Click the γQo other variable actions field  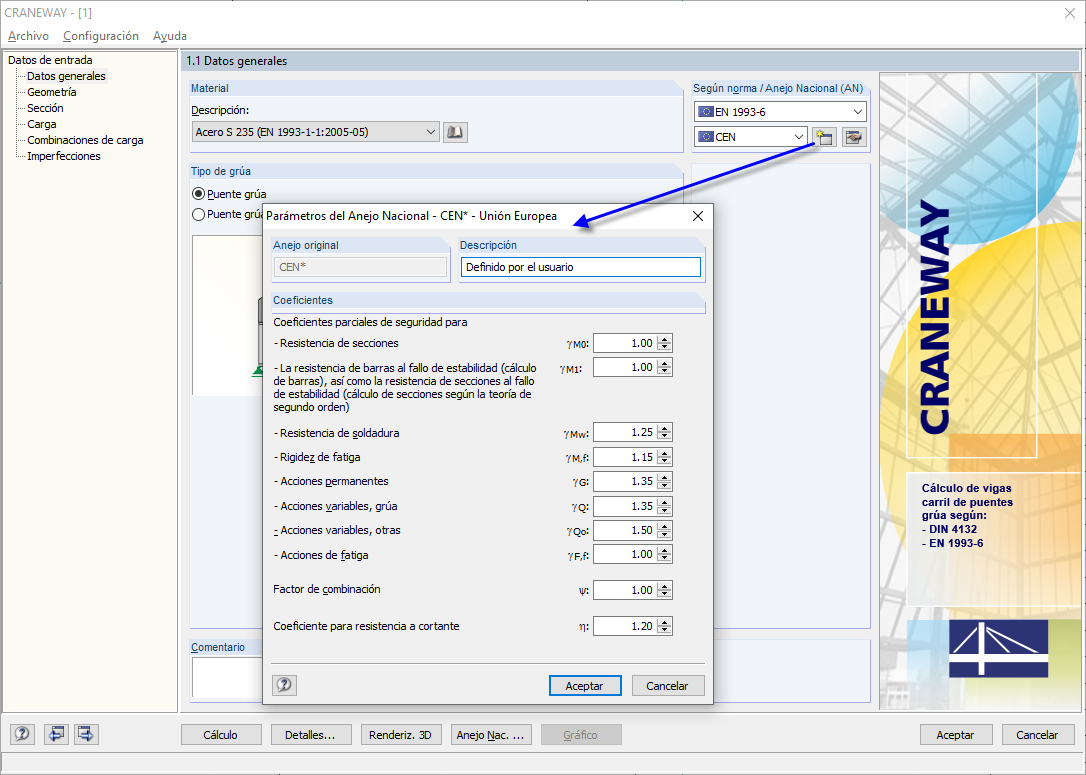click(625, 530)
